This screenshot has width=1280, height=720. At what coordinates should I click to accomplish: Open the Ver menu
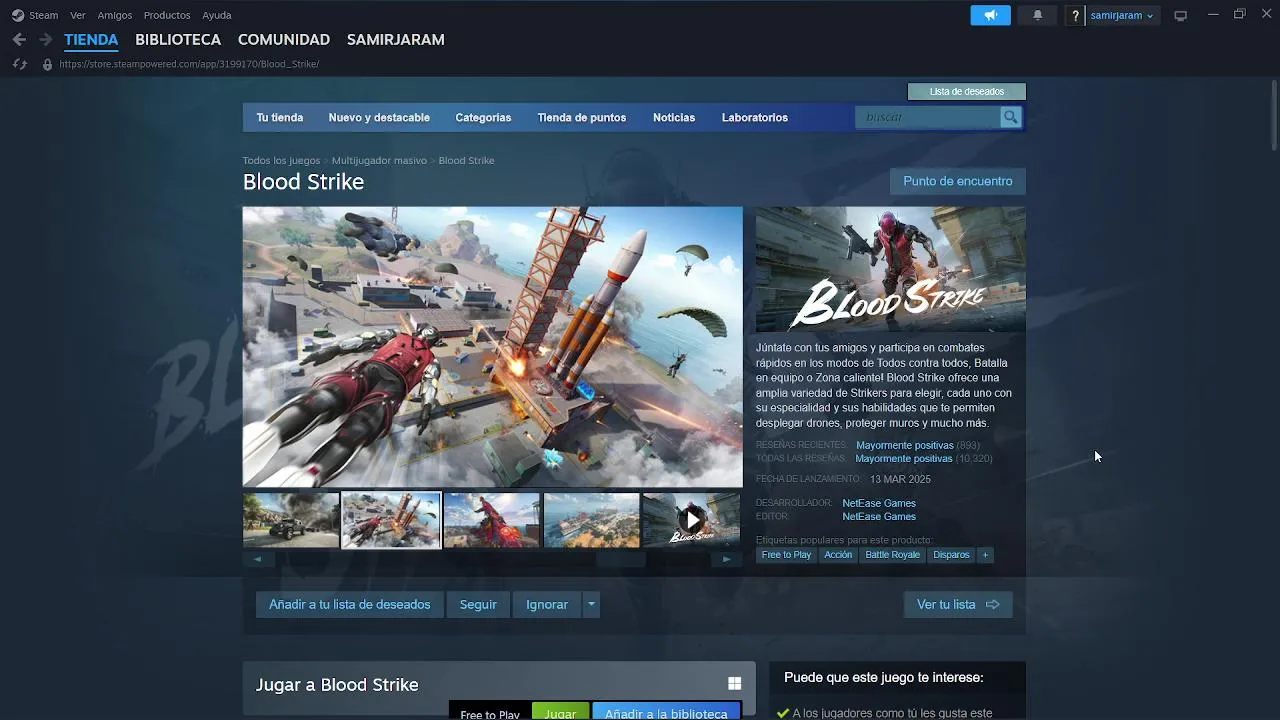click(x=78, y=15)
